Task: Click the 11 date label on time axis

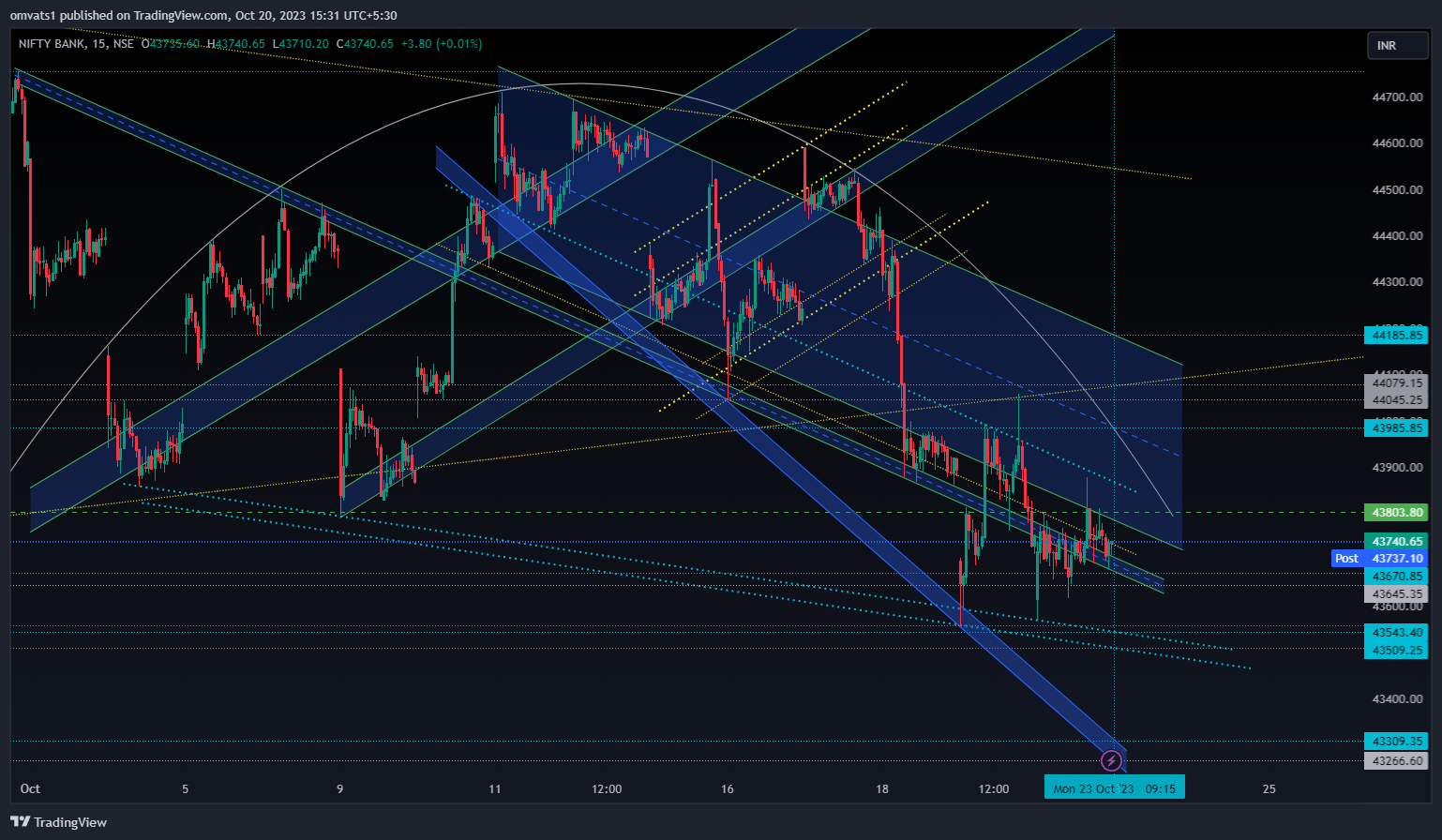Action: point(494,788)
